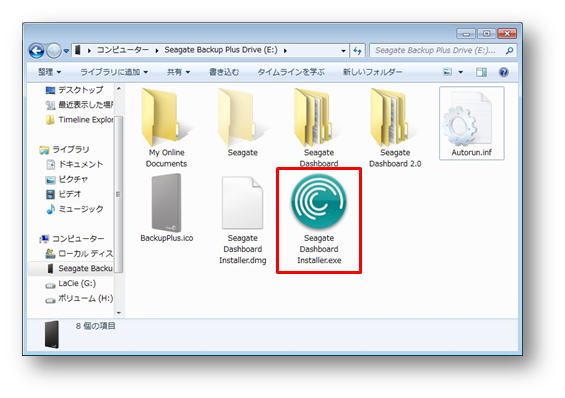Select the BackupPlus.ico file

[166, 208]
